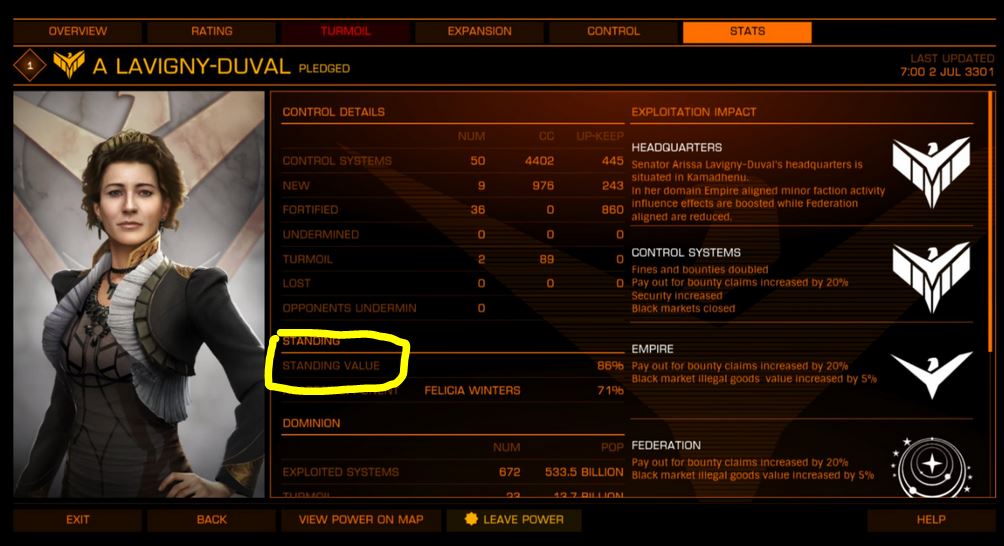
Task: Click the Empire white bird emblem
Action: click(x=932, y=374)
